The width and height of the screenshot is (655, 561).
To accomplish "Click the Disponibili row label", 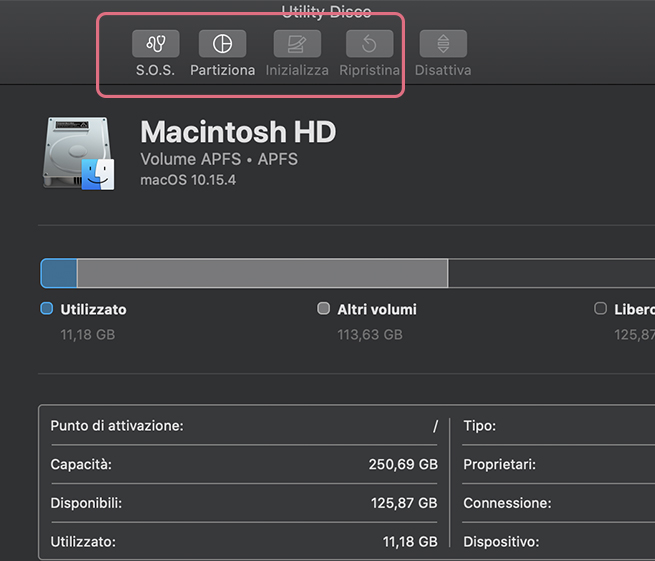I will point(86,503).
